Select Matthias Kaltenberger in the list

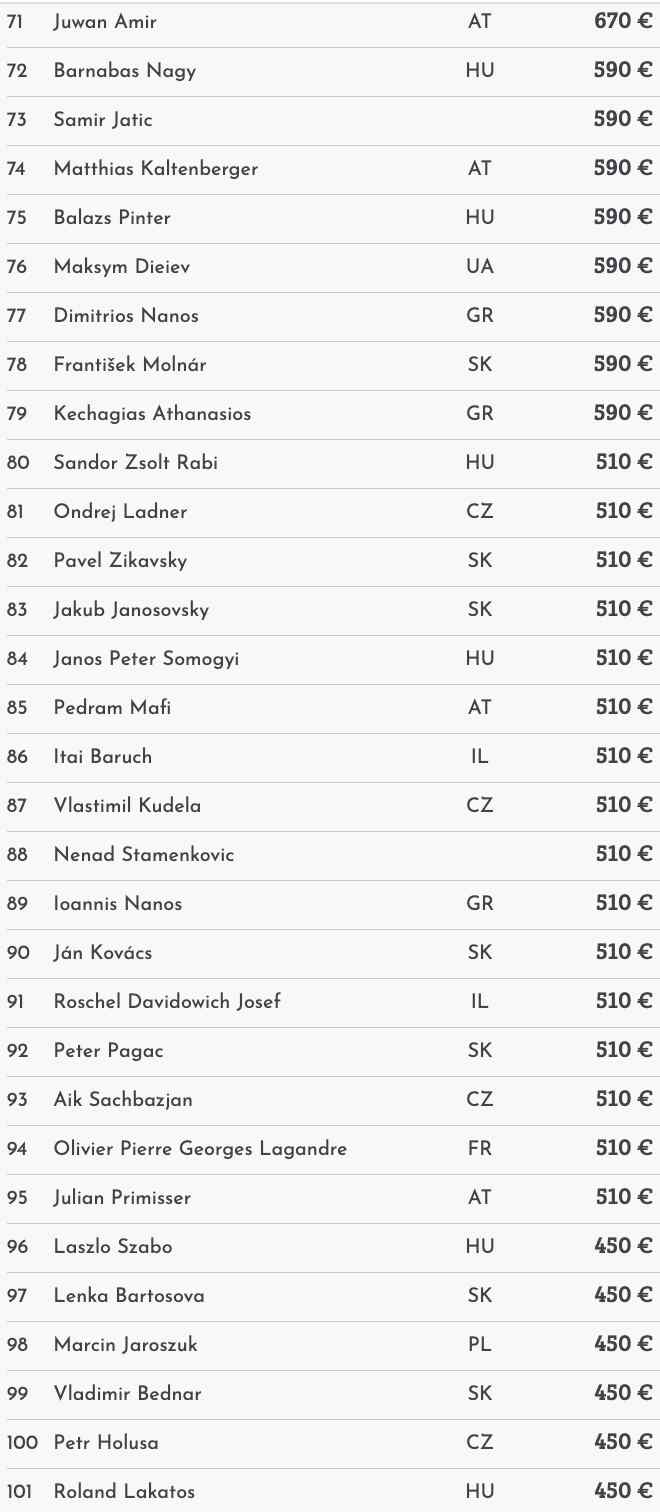click(155, 169)
